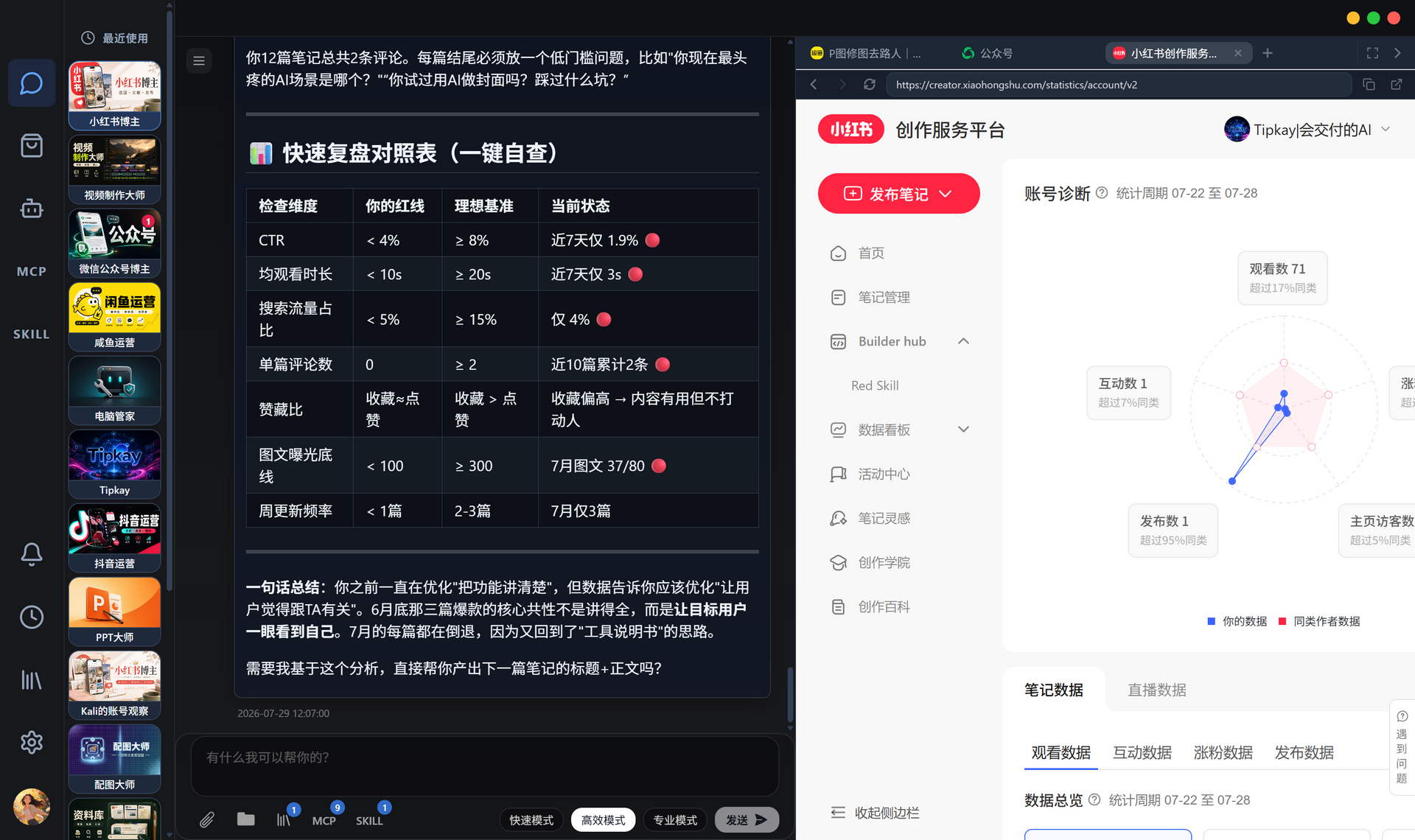Switch to 快速模式
This screenshot has width=1415, height=840.
531,820
